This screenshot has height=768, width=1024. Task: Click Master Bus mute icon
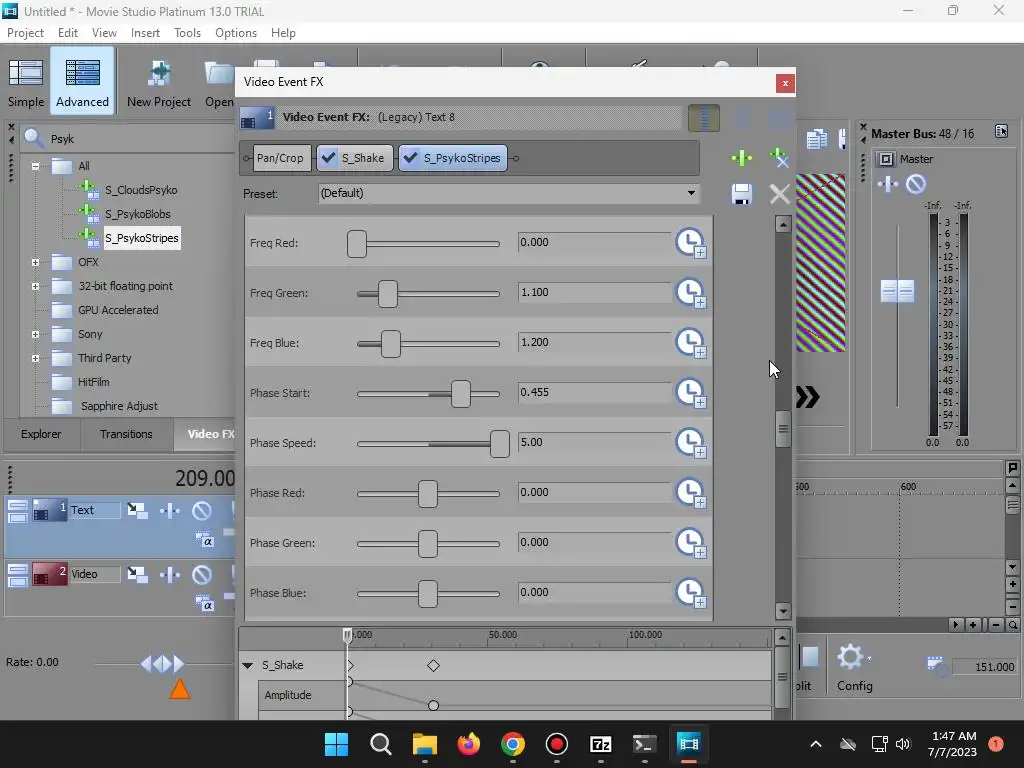(916, 184)
